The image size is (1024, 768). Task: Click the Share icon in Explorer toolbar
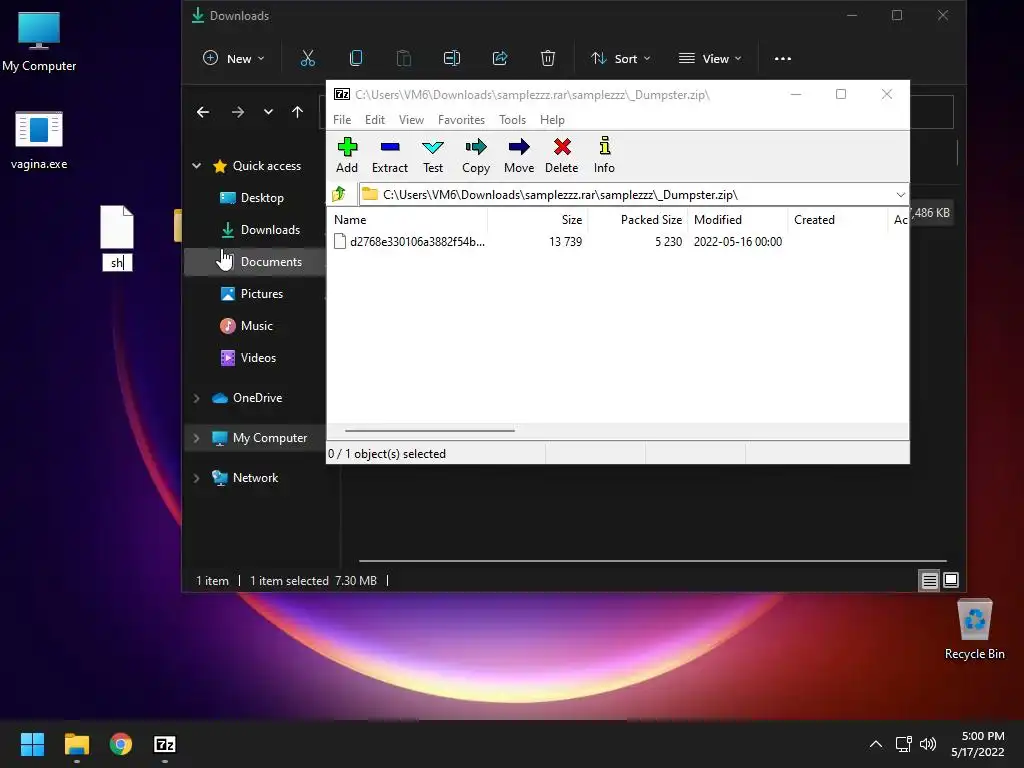click(x=500, y=59)
